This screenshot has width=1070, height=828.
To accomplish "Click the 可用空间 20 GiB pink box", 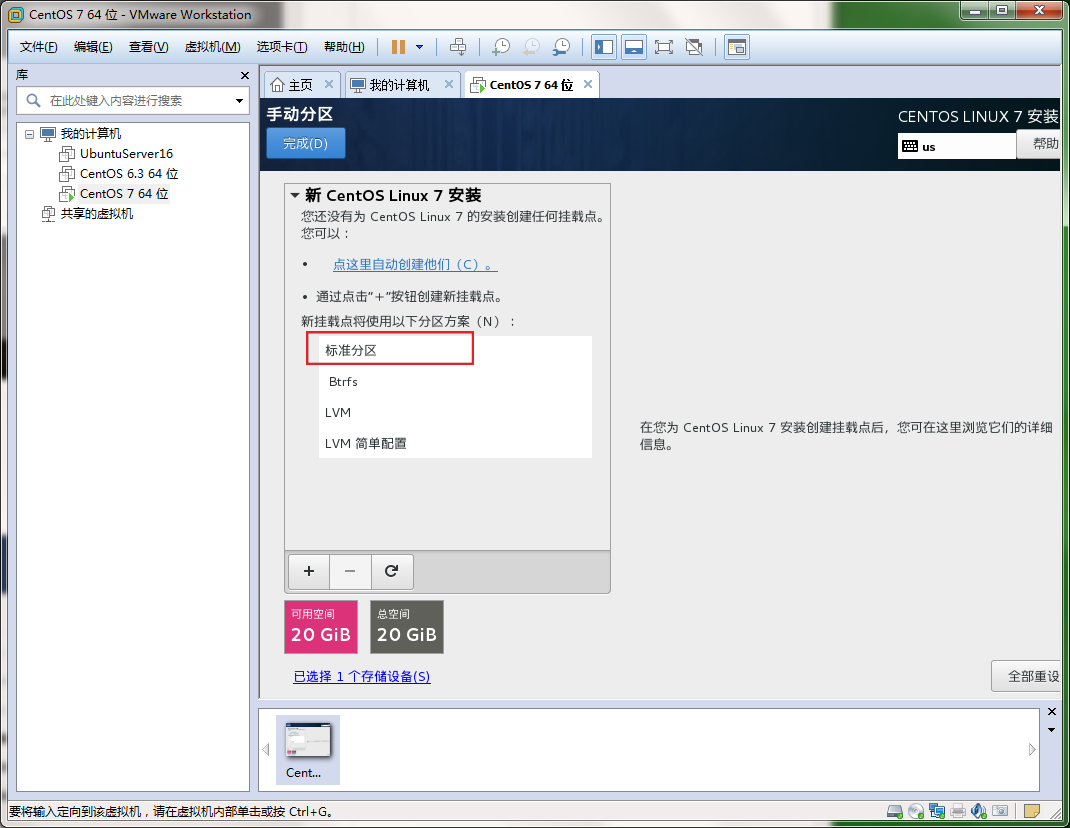I will 321,627.
